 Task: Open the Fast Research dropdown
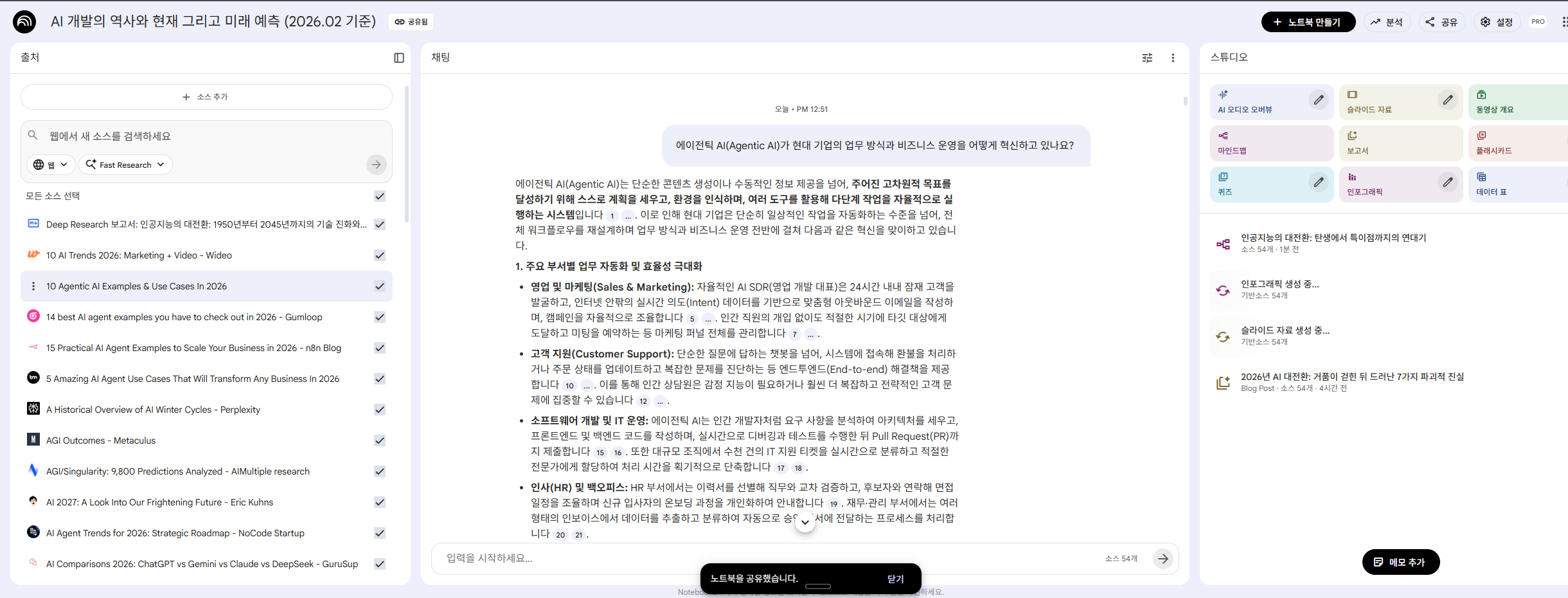(x=125, y=165)
